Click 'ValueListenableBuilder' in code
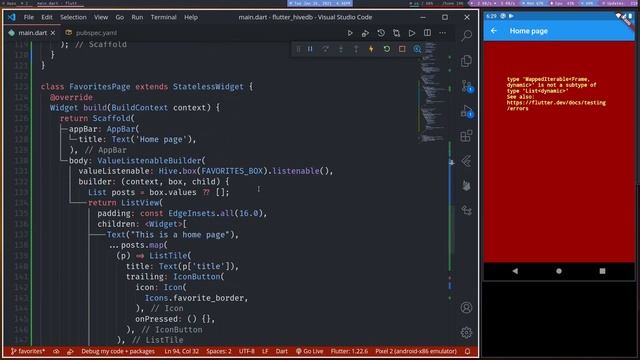This screenshot has height=360, width=640. [149, 161]
